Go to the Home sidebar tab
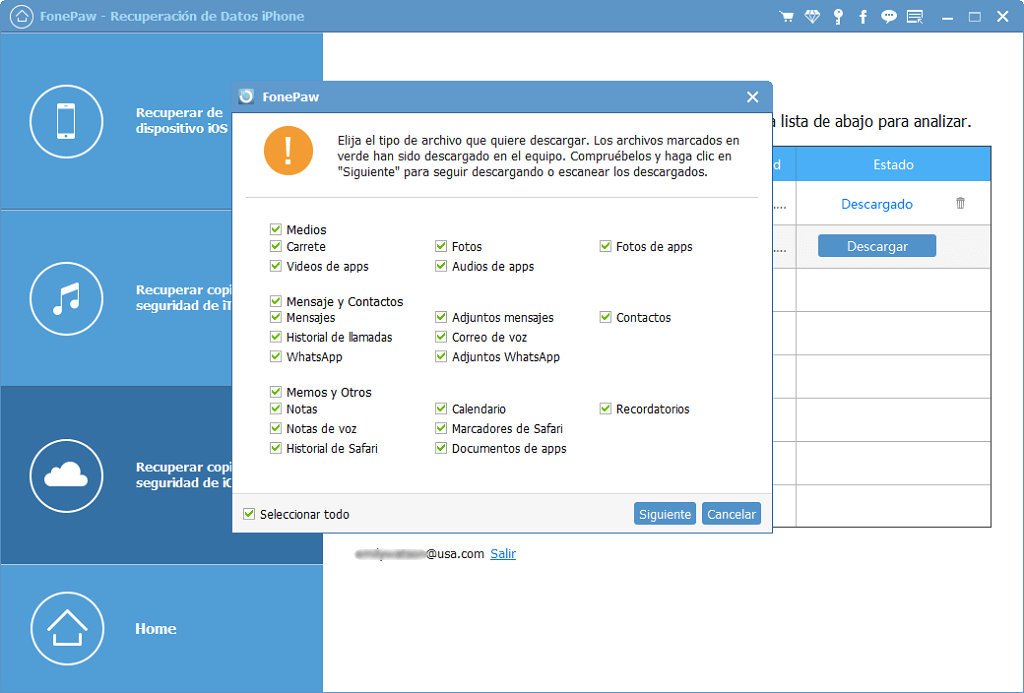 point(161,628)
